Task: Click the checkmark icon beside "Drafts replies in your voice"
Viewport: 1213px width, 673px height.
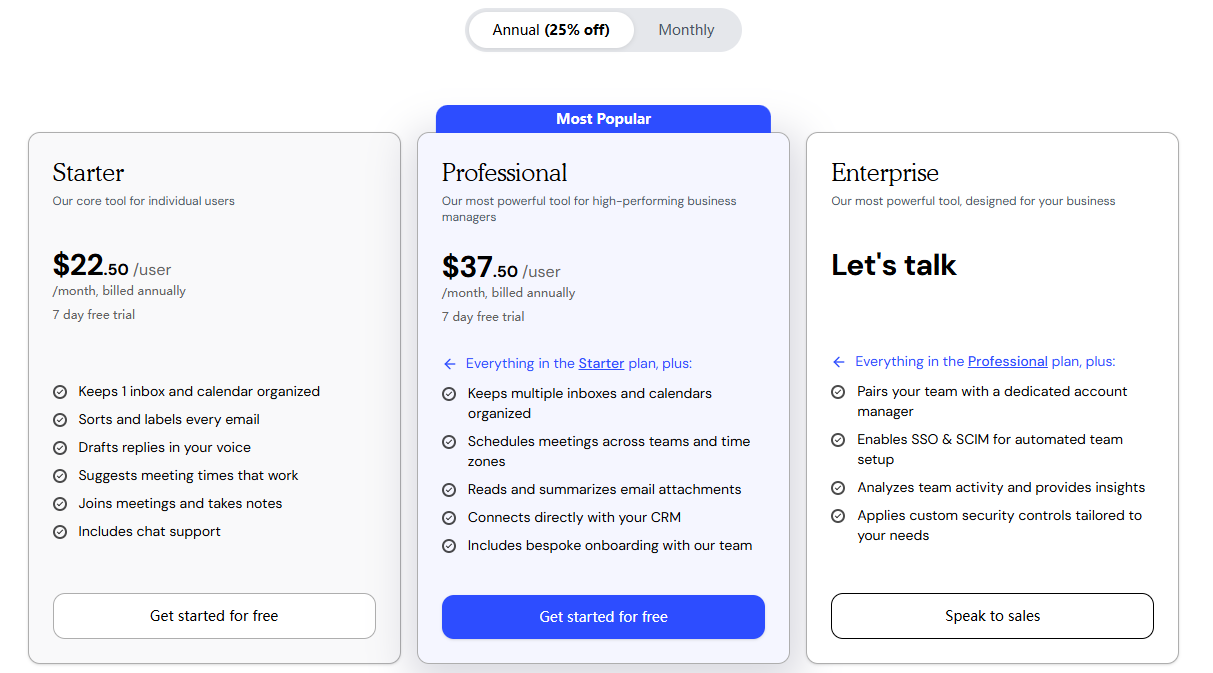Action: (60, 447)
